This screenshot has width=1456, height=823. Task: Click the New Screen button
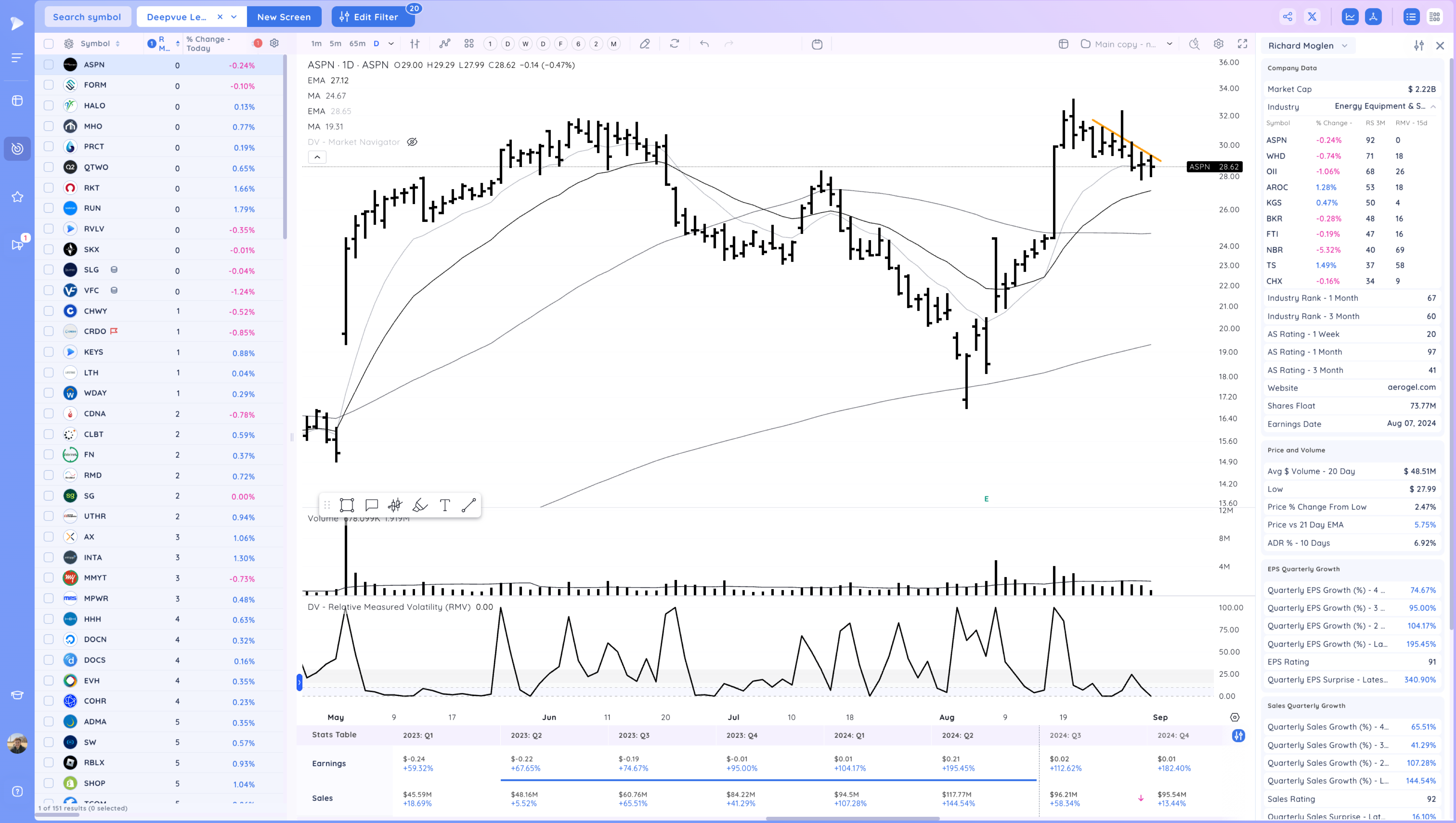[284, 17]
